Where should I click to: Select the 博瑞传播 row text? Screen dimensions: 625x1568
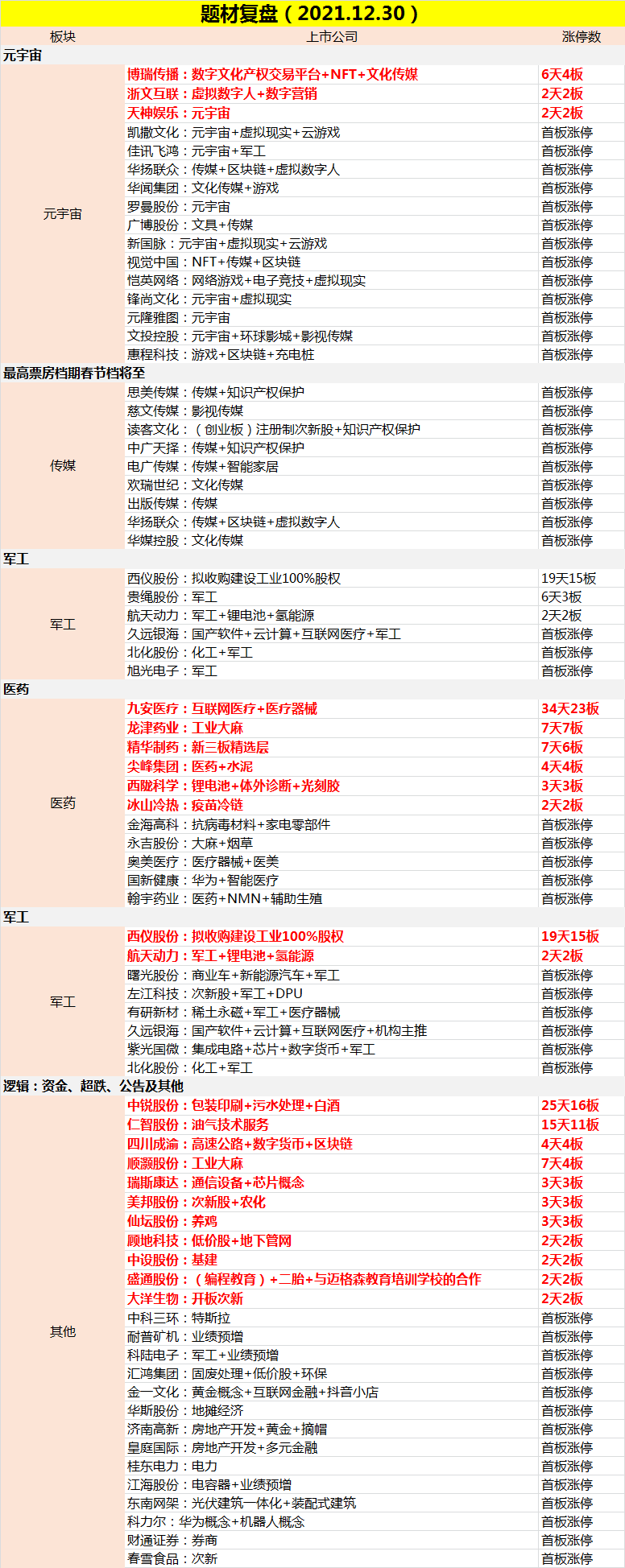[x=272, y=74]
